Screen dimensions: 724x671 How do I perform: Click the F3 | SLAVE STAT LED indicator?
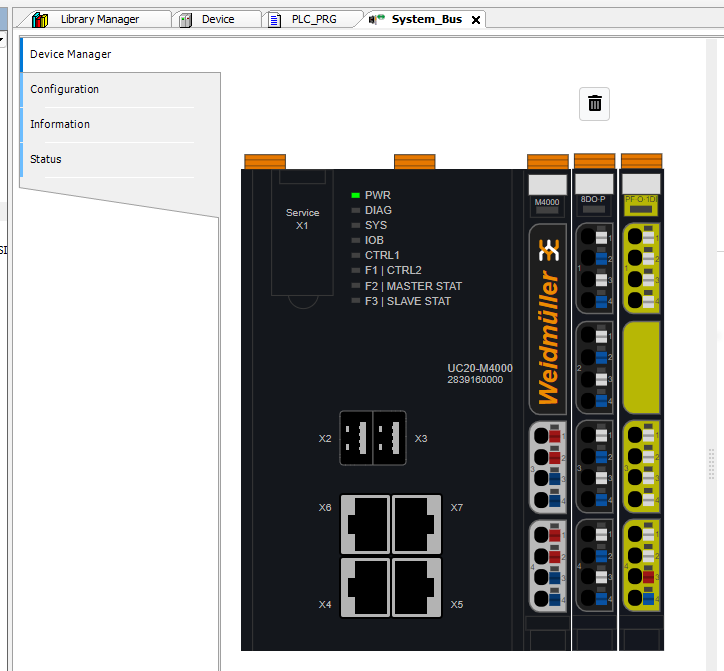pos(355,301)
